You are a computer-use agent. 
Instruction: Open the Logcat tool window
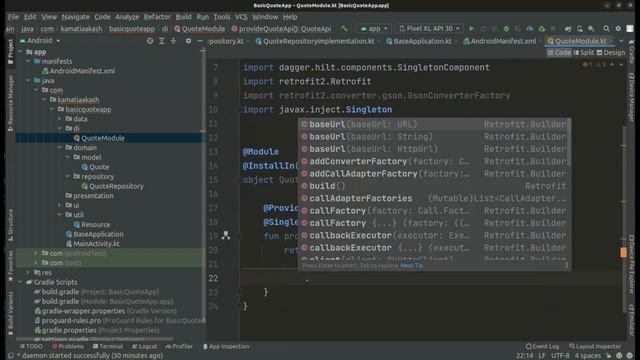point(144,346)
